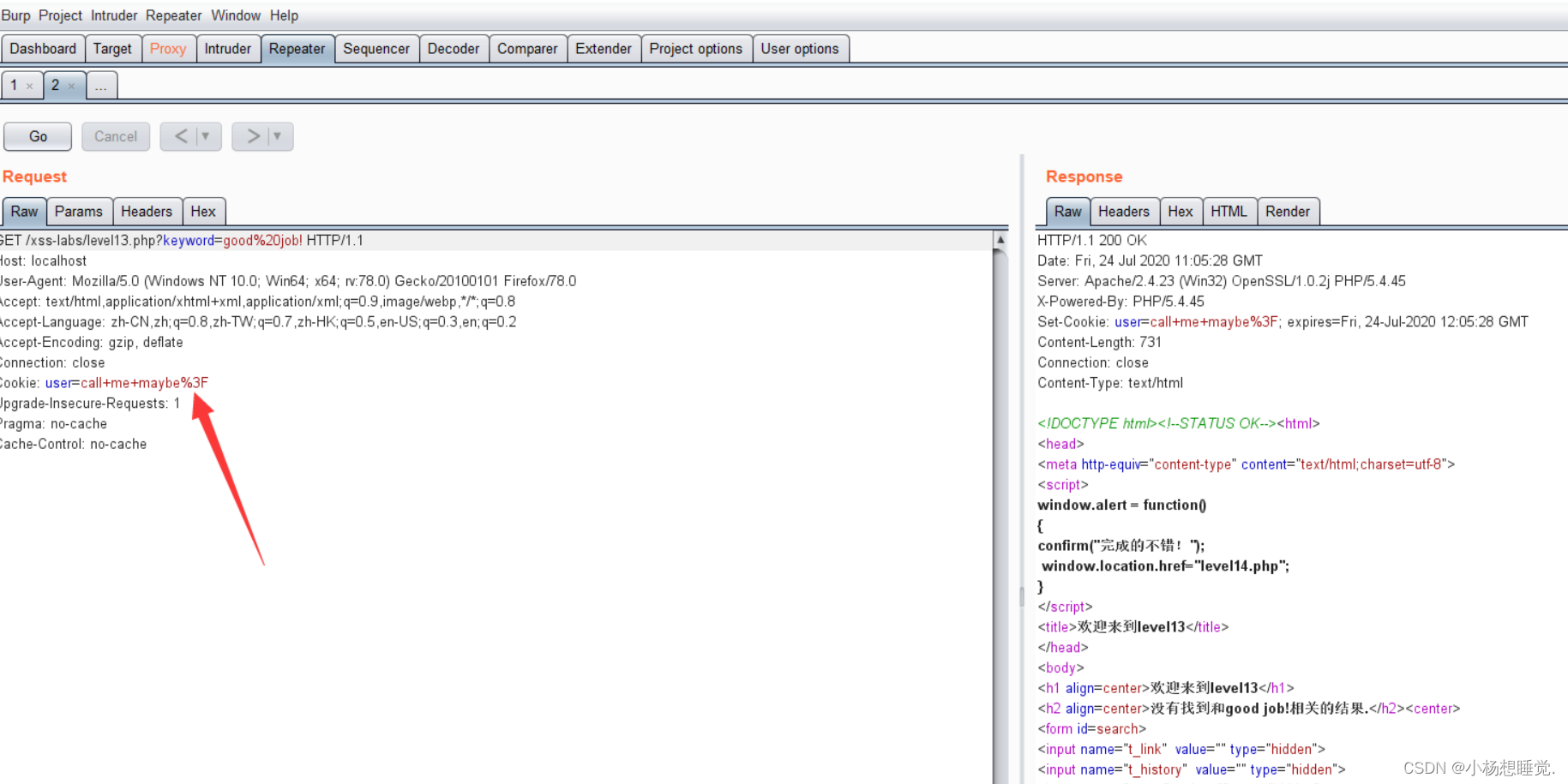Select the Response Hex tab
This screenshot has width=1568, height=784.
1181,212
